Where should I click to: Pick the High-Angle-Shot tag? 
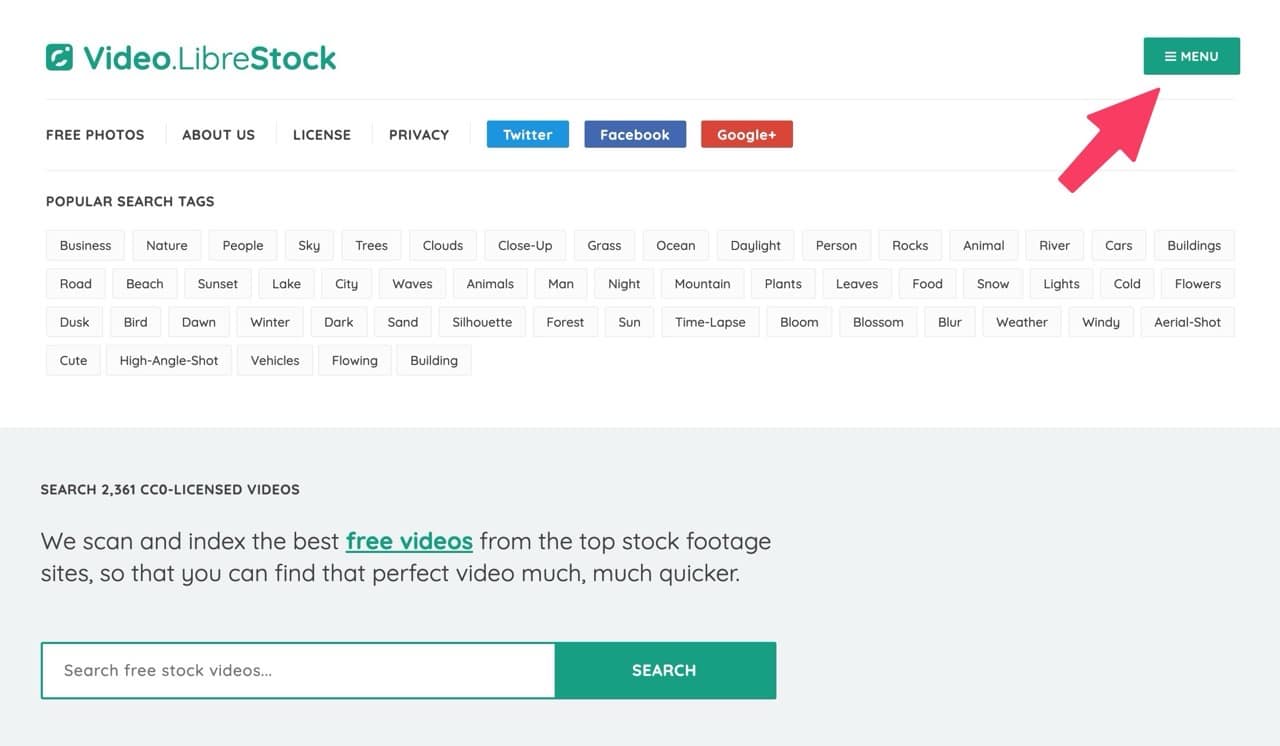pyautogui.click(x=169, y=361)
